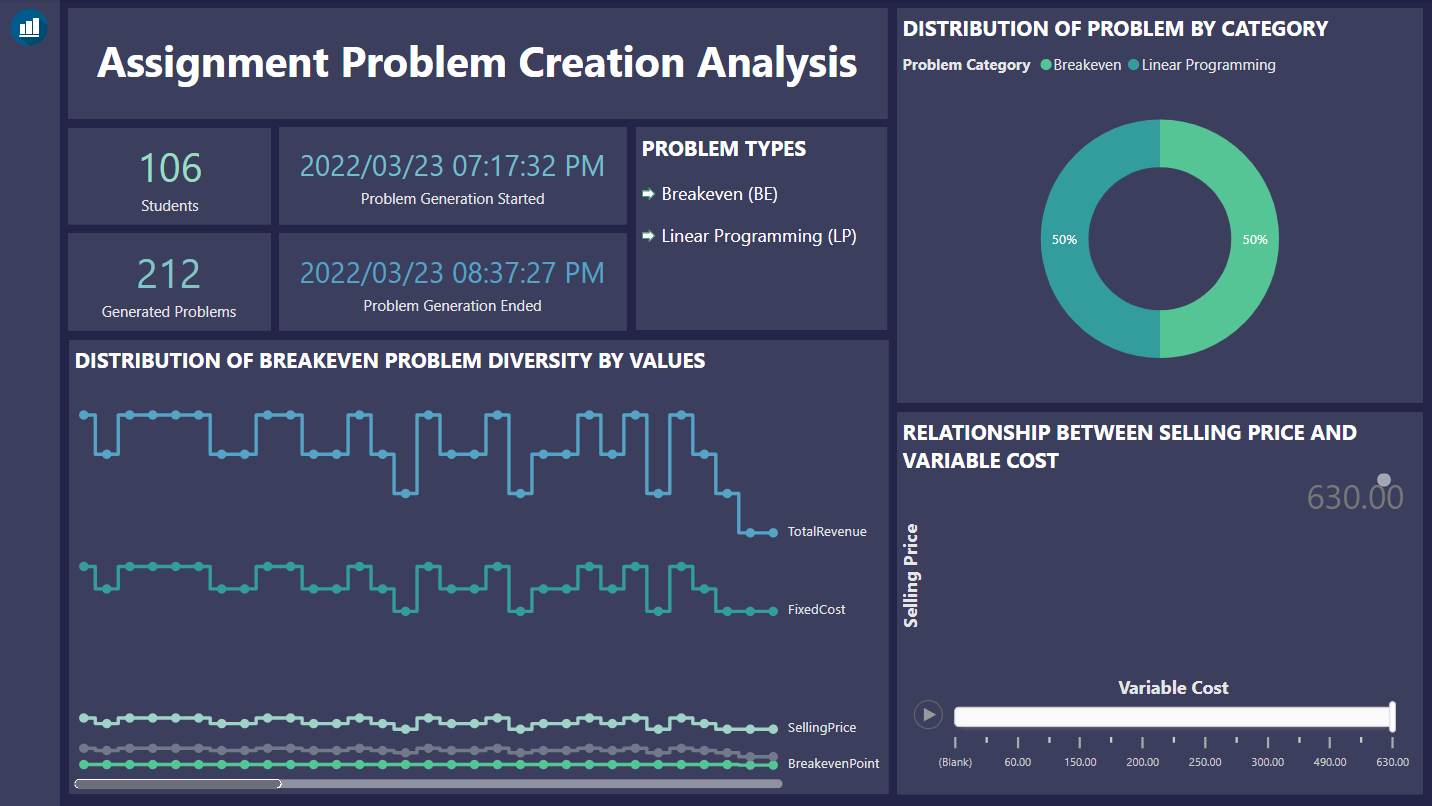1432x806 pixels.
Task: Click the BreakevenPoint series label
Action: 833,763
